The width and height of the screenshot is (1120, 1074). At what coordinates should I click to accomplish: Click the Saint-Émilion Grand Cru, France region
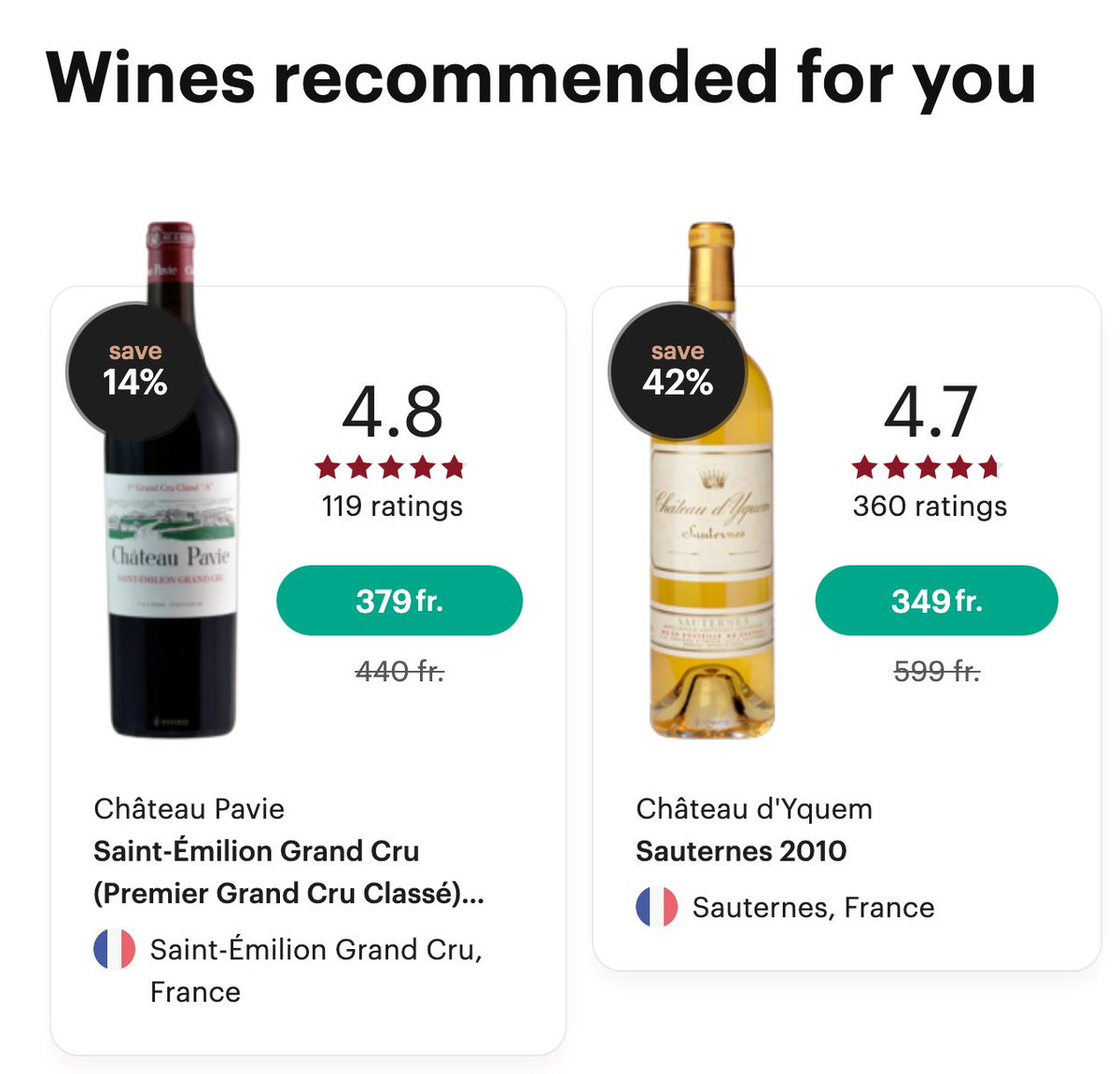(316, 970)
